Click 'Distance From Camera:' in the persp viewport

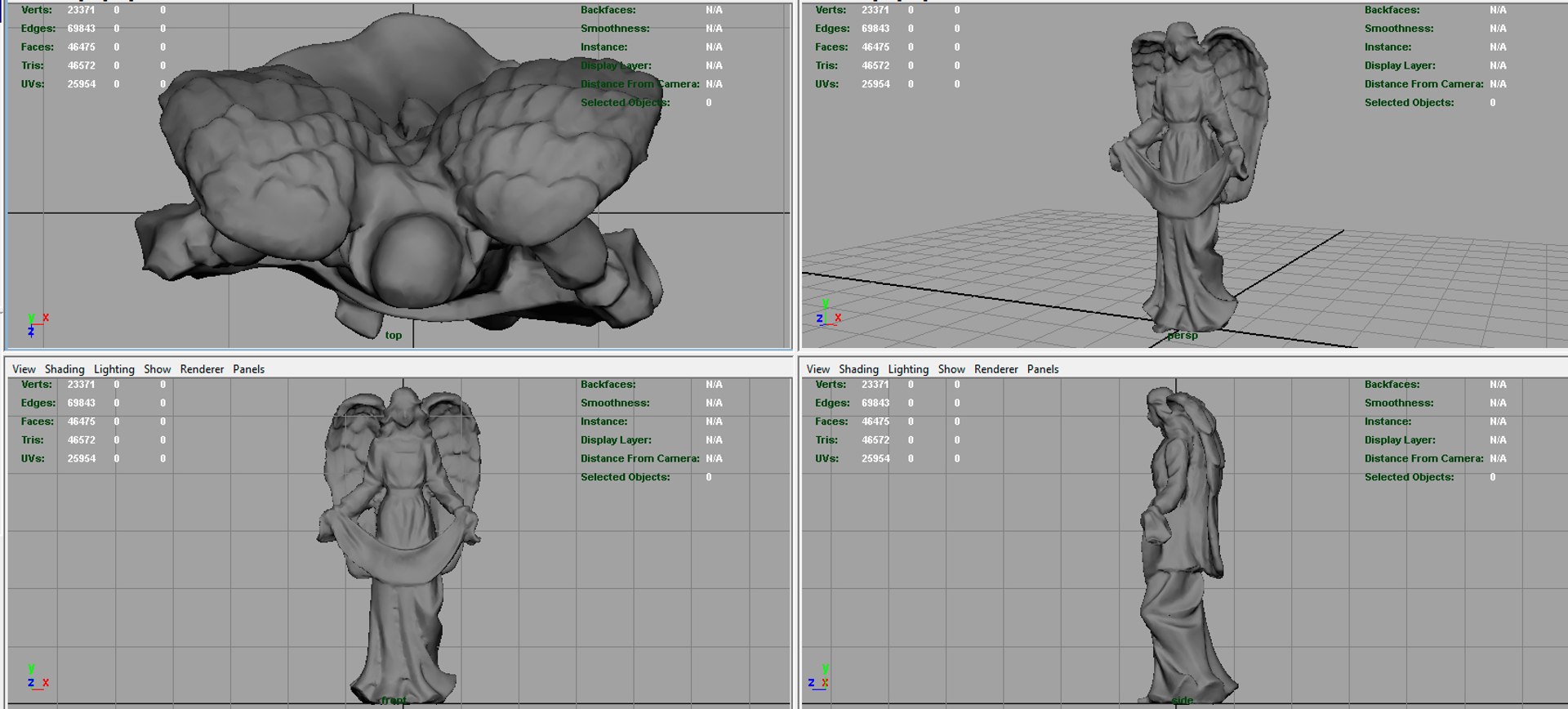pos(1423,84)
